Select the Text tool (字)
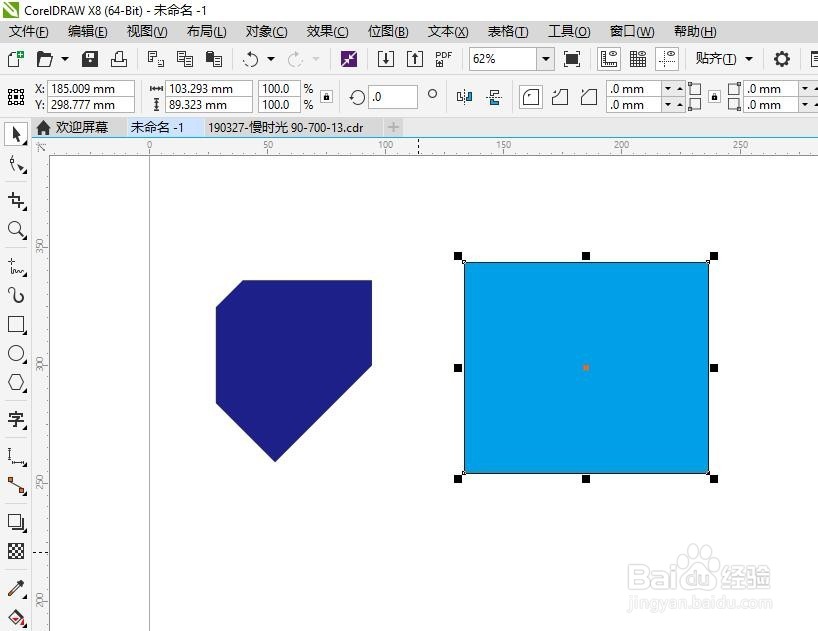818x631 pixels. (x=16, y=419)
